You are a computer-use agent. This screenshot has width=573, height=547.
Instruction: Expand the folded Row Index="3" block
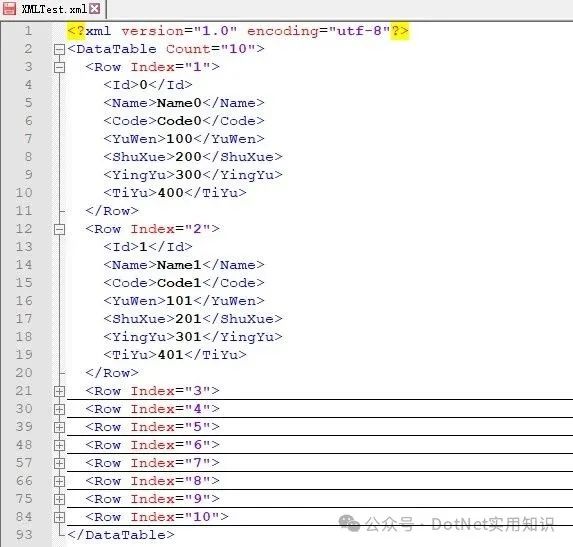coord(59,391)
